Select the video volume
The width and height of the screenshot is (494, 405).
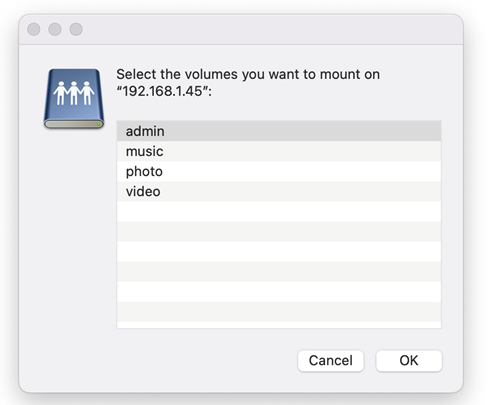click(x=279, y=191)
